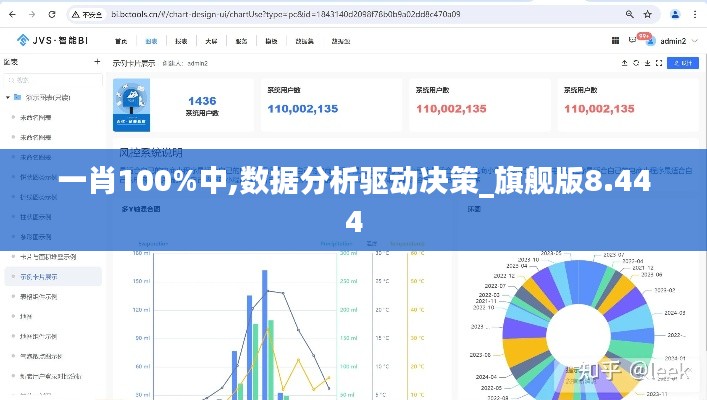Click the 1436 user count value
The height and width of the screenshot is (400, 707).
click(x=202, y=101)
